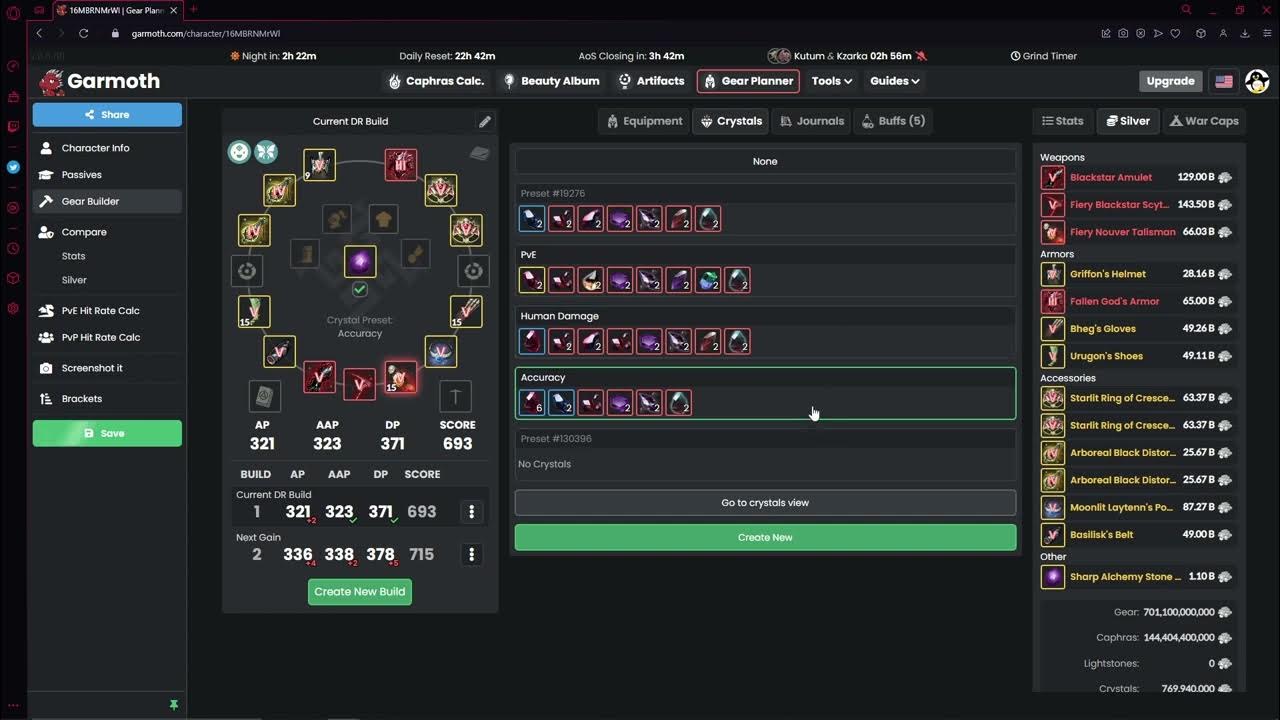Click the Basilisk's Belt icon

point(1053,535)
